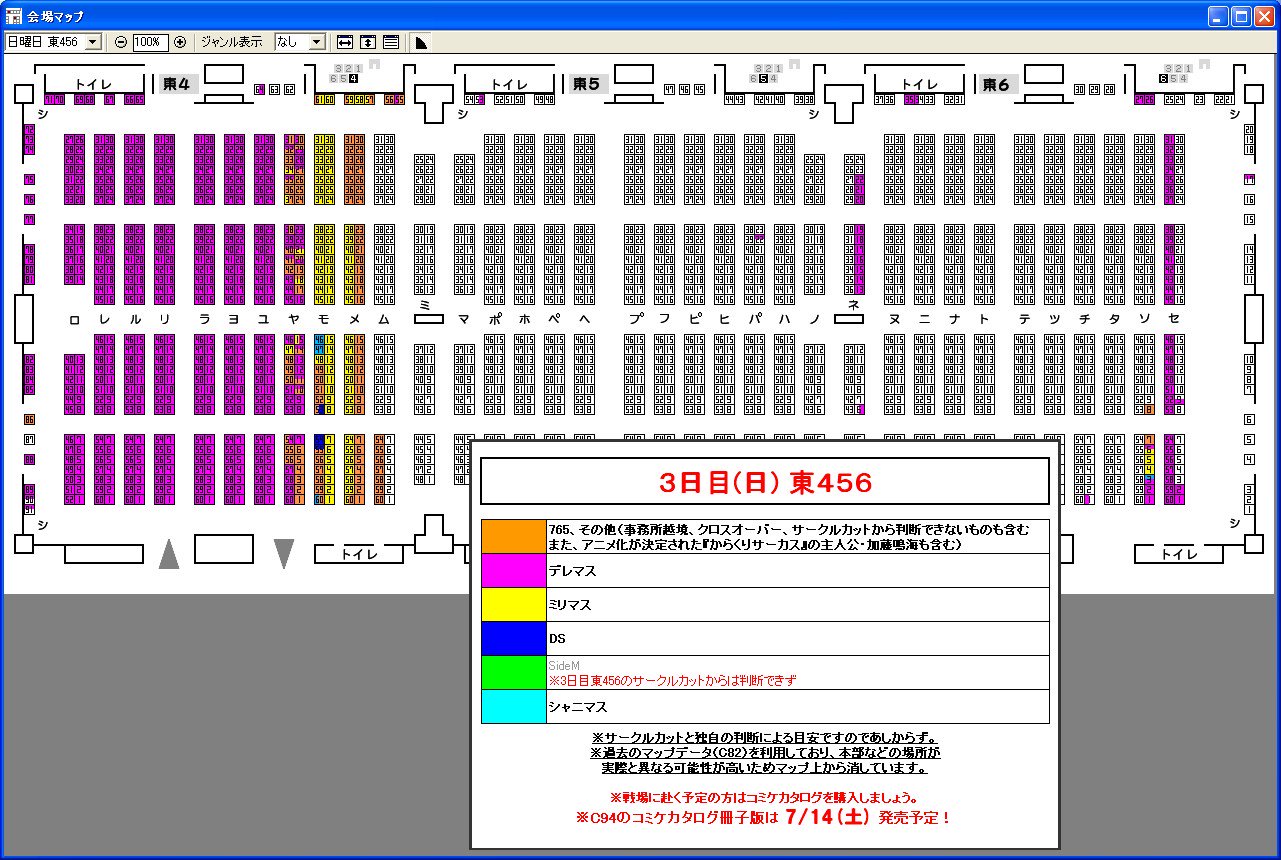Screen dimensions: 1281x860
Task: Click row letter マ on the map
Action: (x=464, y=319)
